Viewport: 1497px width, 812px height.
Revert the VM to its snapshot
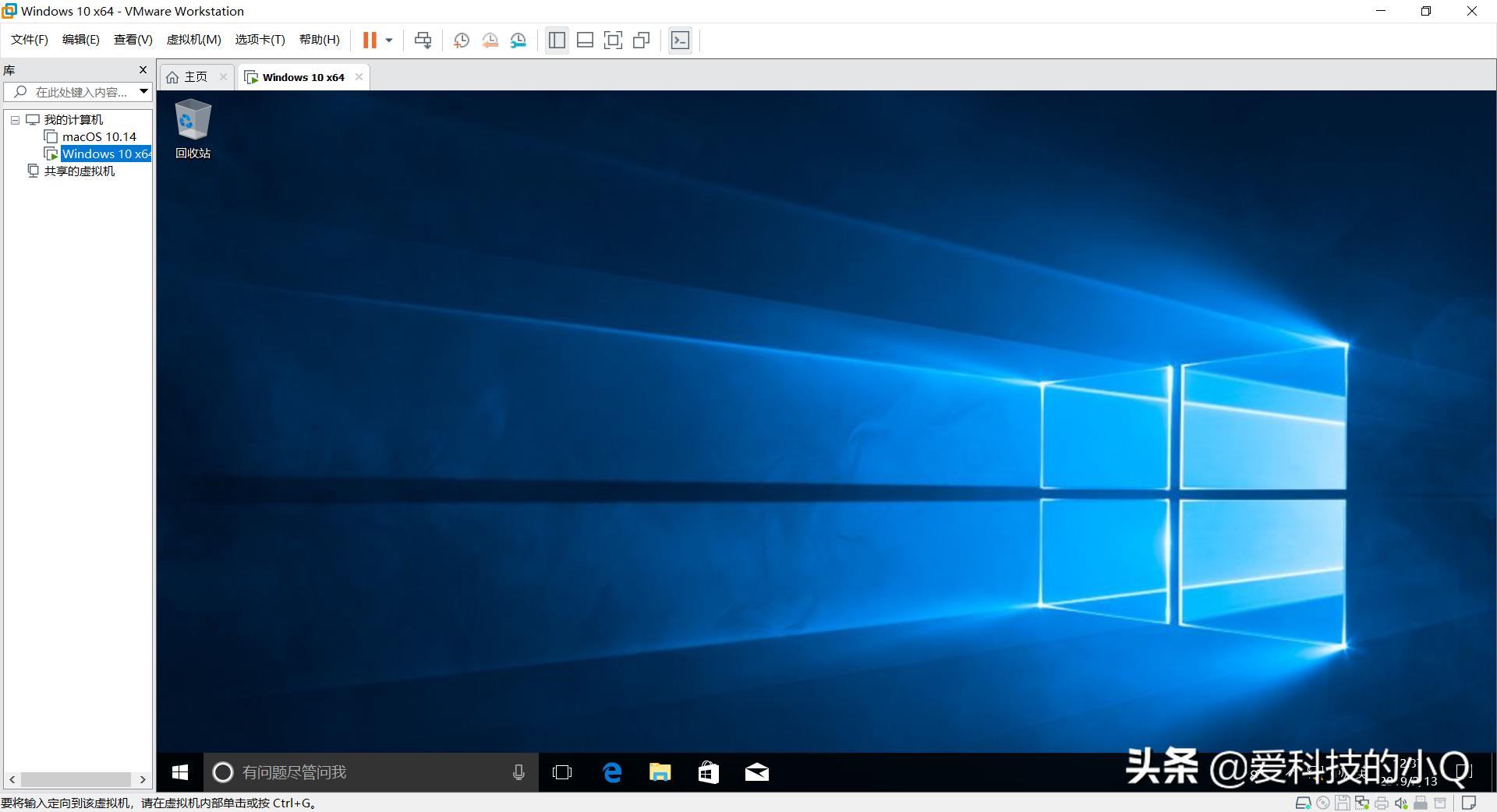pyautogui.click(x=490, y=40)
